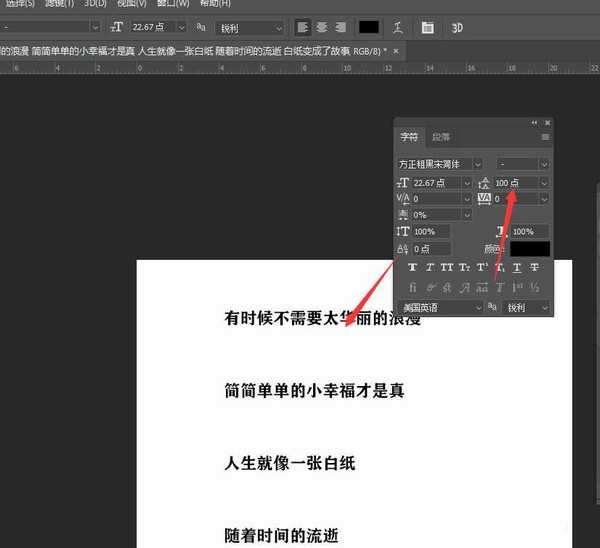Click the underline text style icon
The height and width of the screenshot is (548, 600).
point(516,267)
